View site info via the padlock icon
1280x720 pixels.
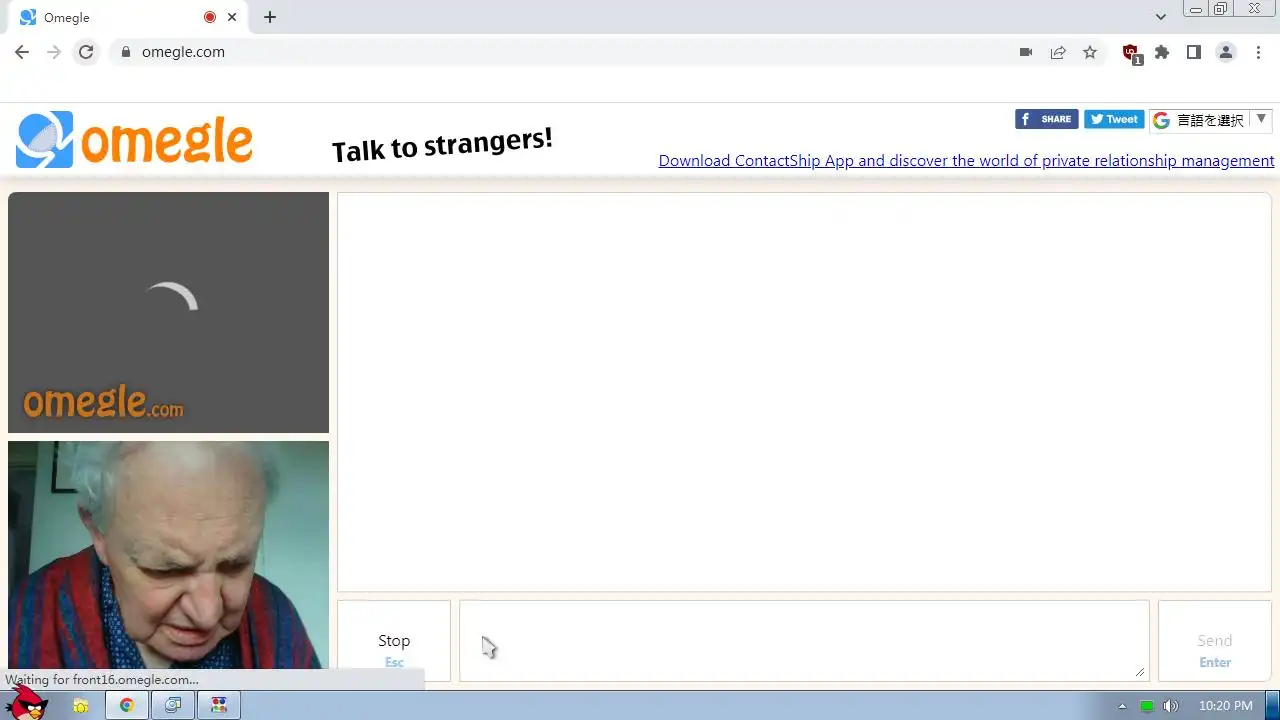pos(125,52)
